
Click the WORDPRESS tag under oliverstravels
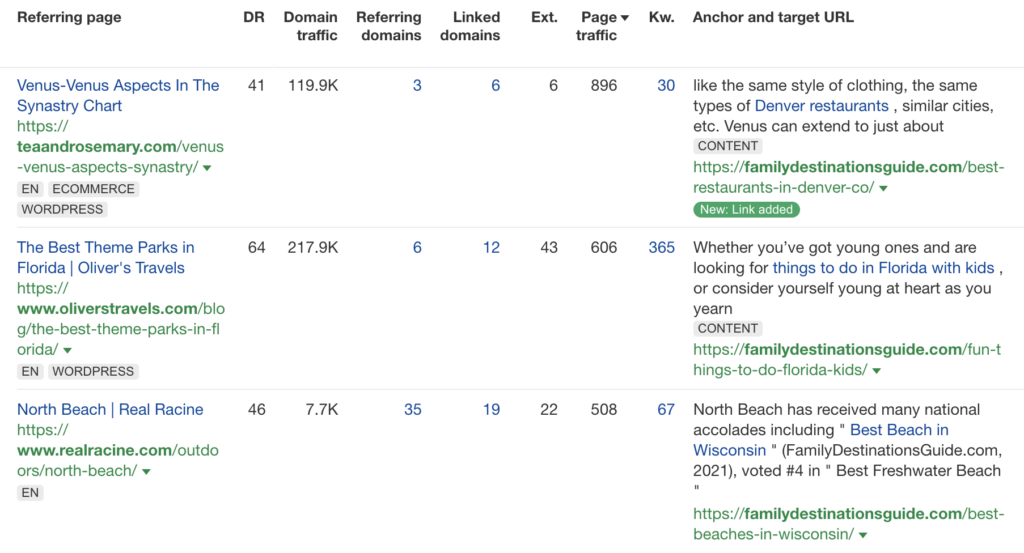pos(93,371)
